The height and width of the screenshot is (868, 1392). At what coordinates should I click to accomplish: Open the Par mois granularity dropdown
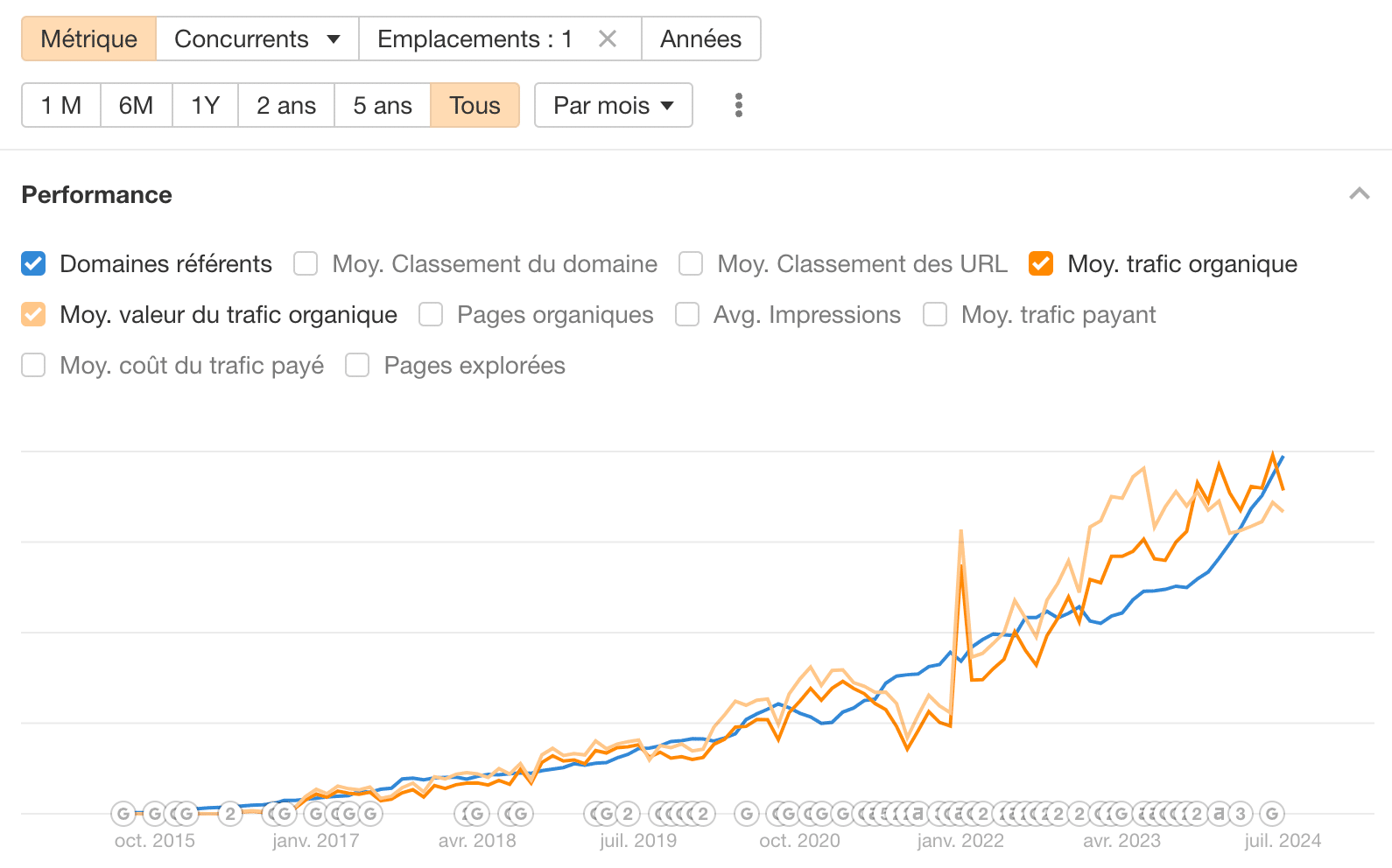pos(614,105)
